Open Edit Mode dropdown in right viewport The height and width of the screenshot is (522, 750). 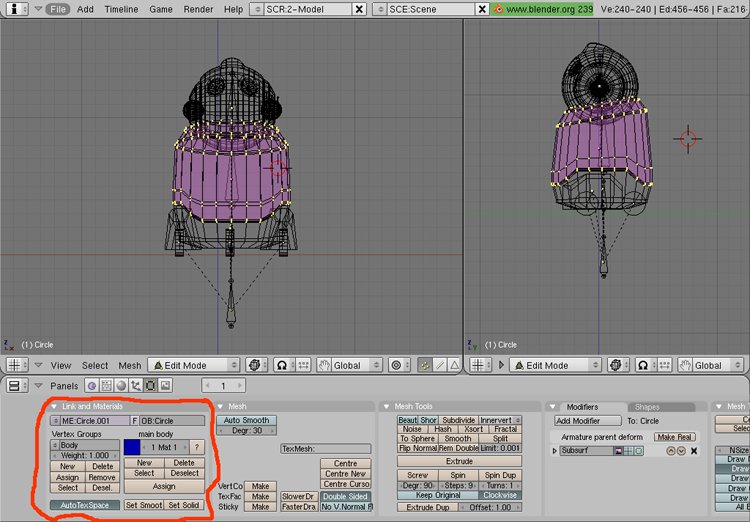(555, 365)
